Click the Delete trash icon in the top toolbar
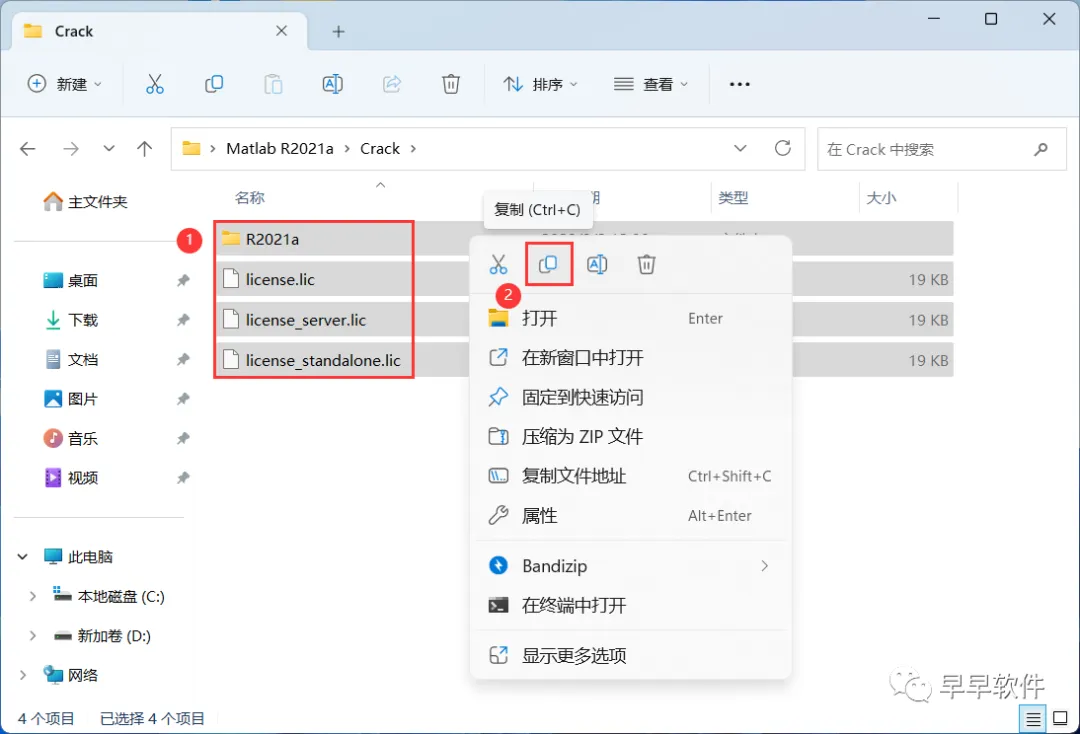 (450, 84)
